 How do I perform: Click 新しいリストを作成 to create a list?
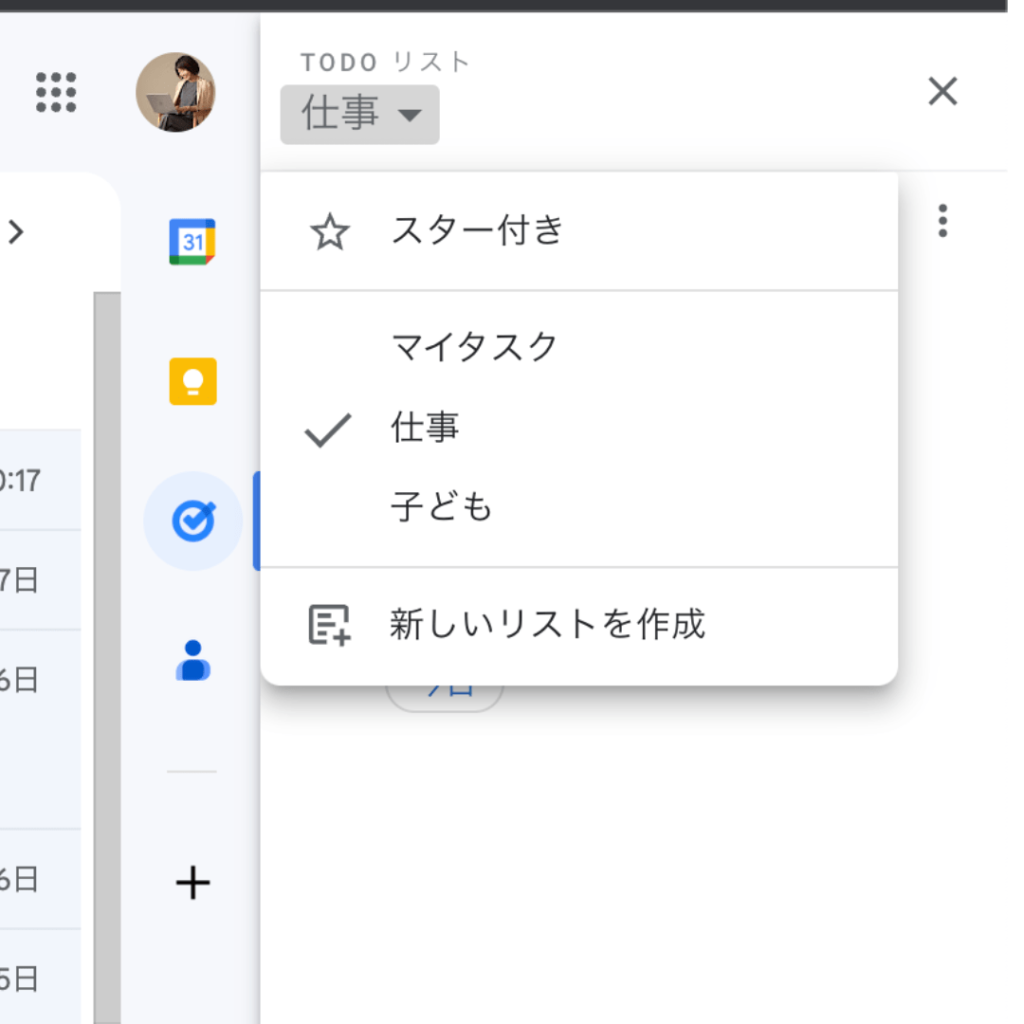pyautogui.click(x=547, y=624)
